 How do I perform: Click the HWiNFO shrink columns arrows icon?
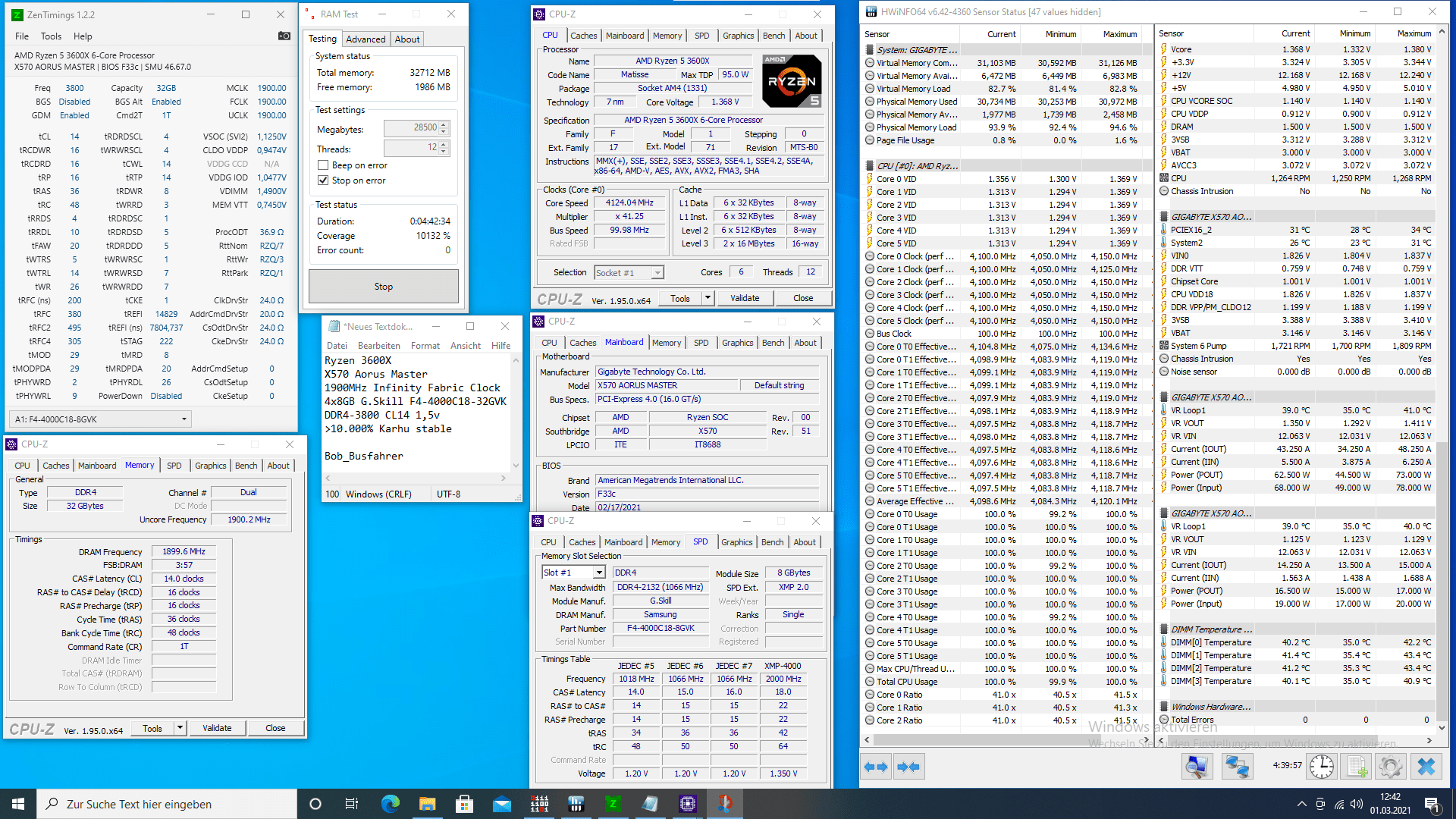tap(908, 767)
